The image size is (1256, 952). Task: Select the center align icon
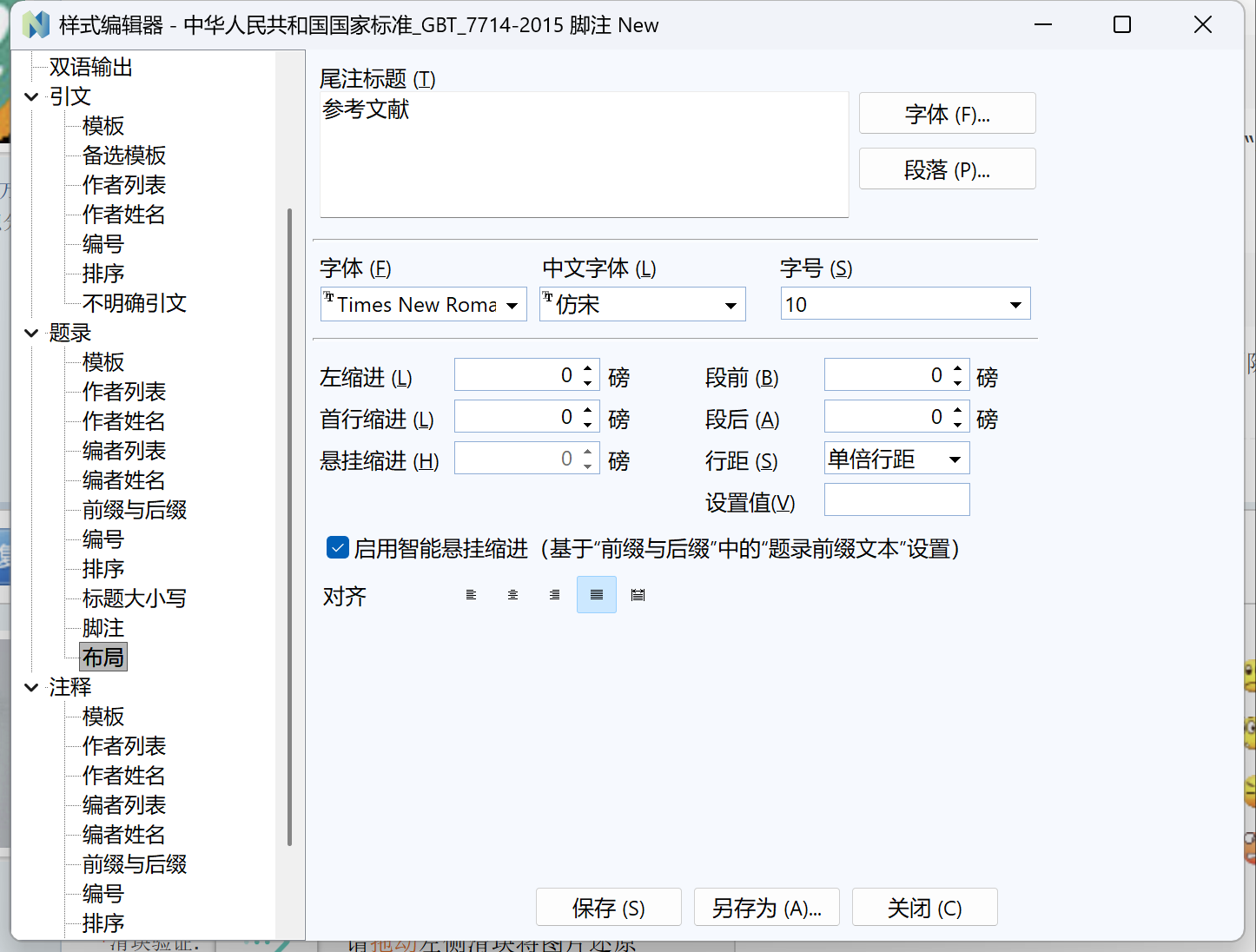[x=512, y=595]
